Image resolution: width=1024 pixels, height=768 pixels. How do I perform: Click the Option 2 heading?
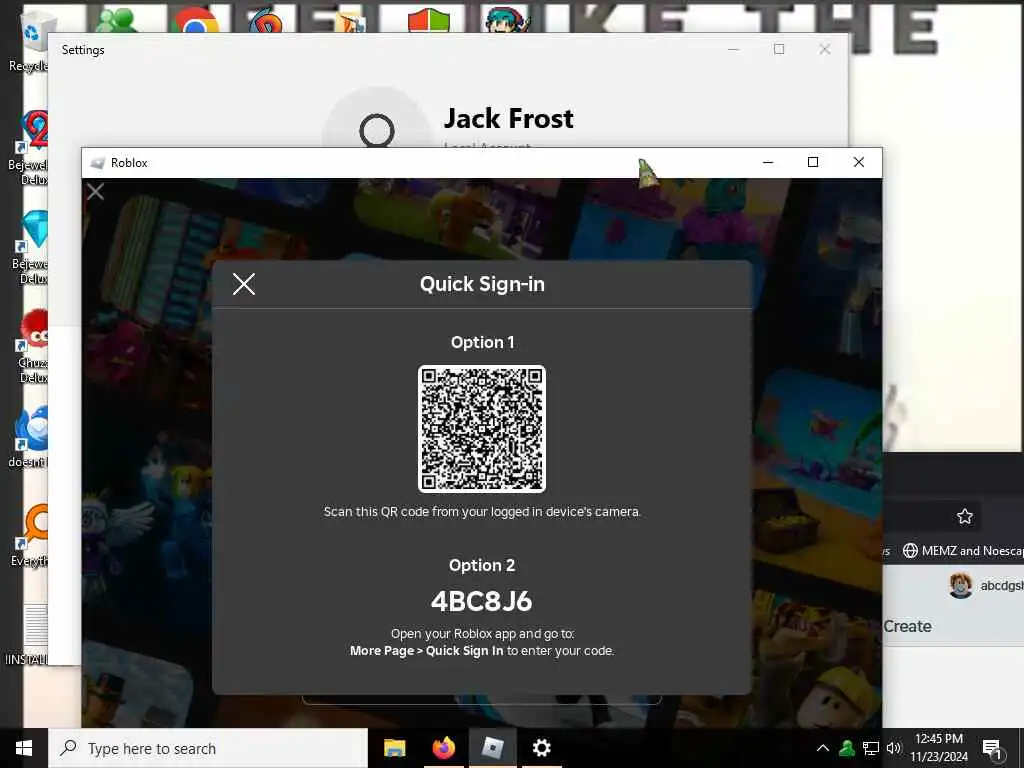[482, 565]
